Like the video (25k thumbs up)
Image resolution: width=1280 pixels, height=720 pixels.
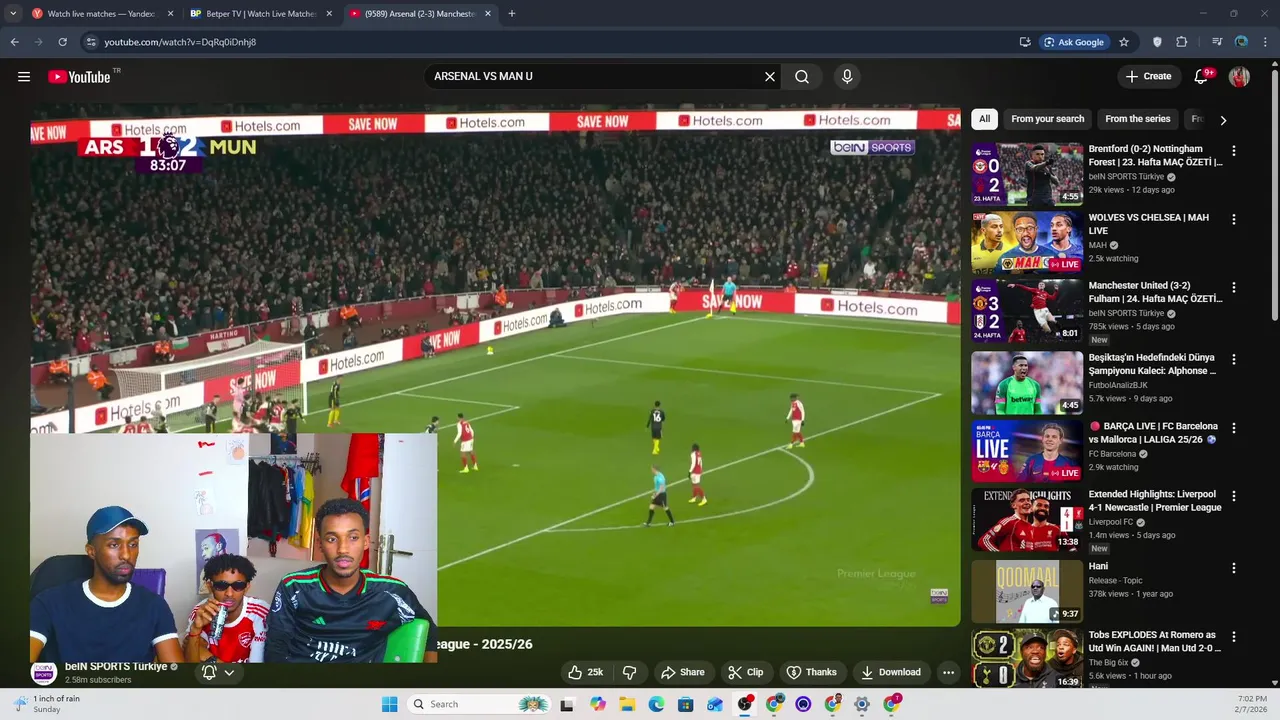point(585,672)
